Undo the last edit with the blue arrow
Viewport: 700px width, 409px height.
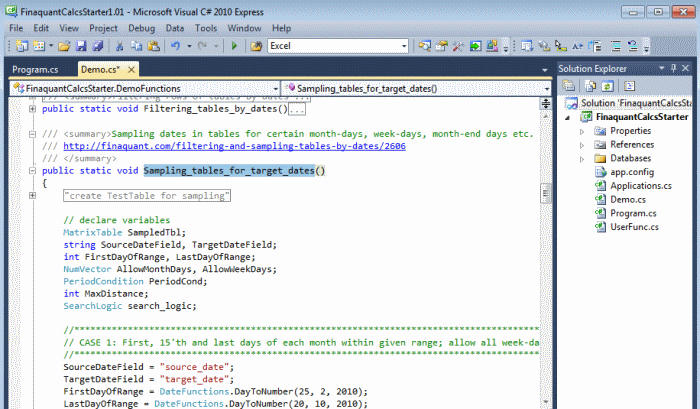175,46
